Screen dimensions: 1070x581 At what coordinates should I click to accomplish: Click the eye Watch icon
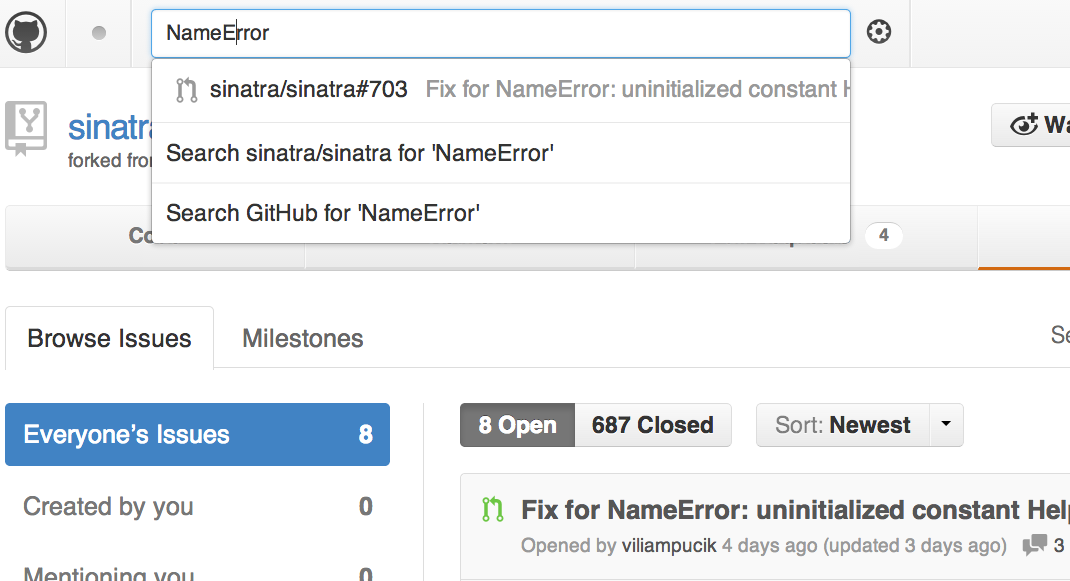coord(1024,125)
